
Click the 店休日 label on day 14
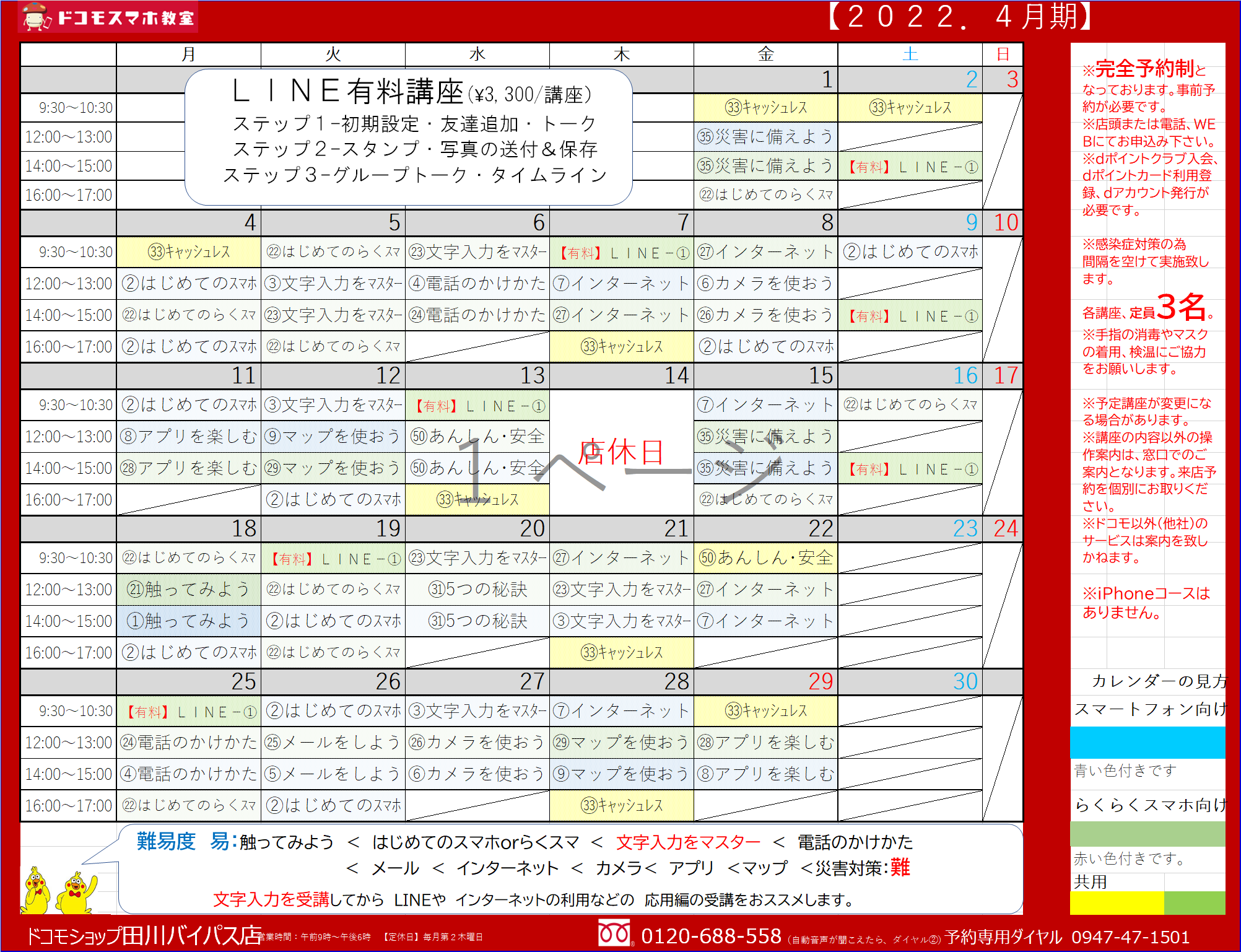[x=621, y=452]
